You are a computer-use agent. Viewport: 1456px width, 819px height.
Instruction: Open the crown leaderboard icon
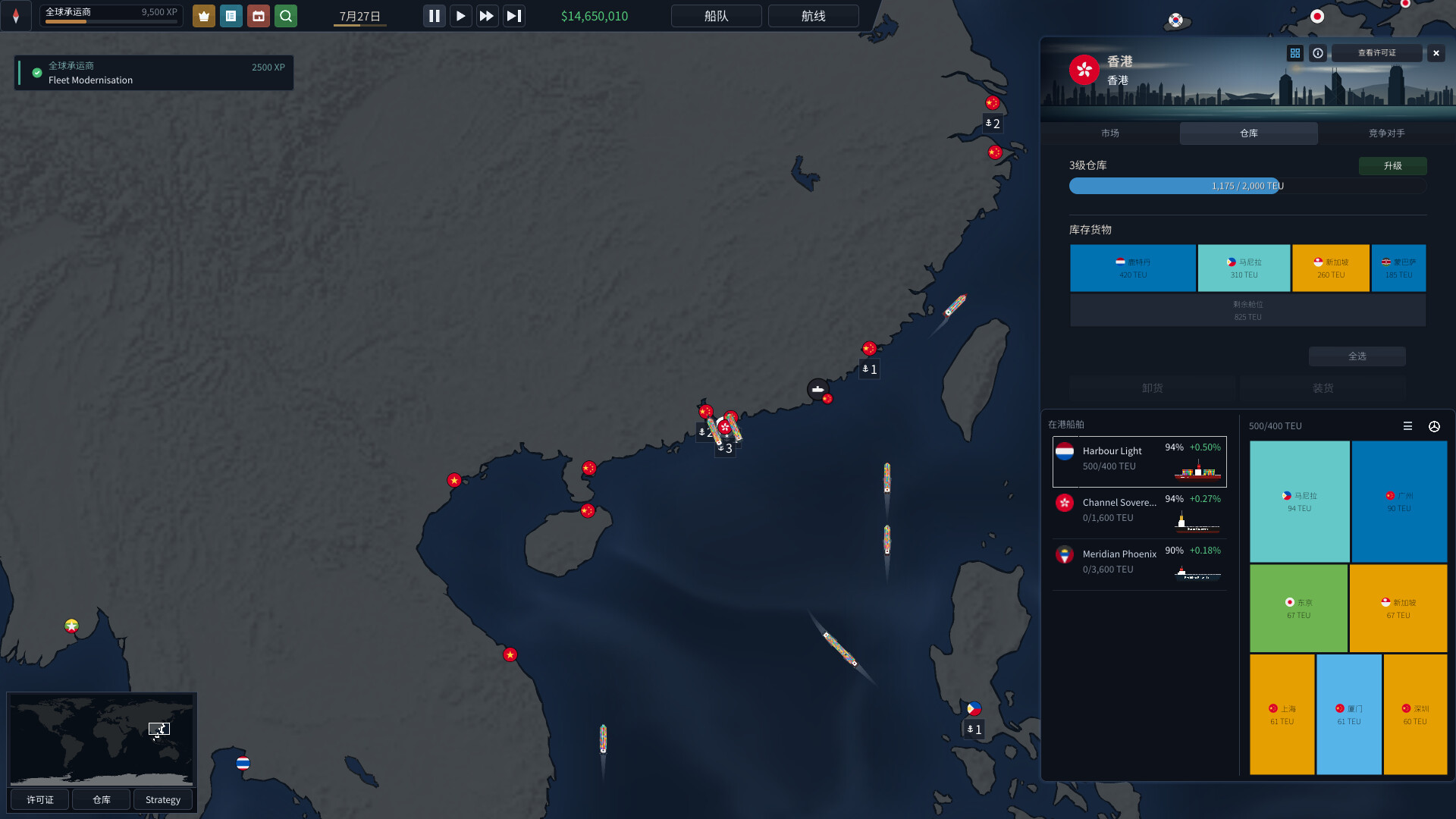coord(203,16)
